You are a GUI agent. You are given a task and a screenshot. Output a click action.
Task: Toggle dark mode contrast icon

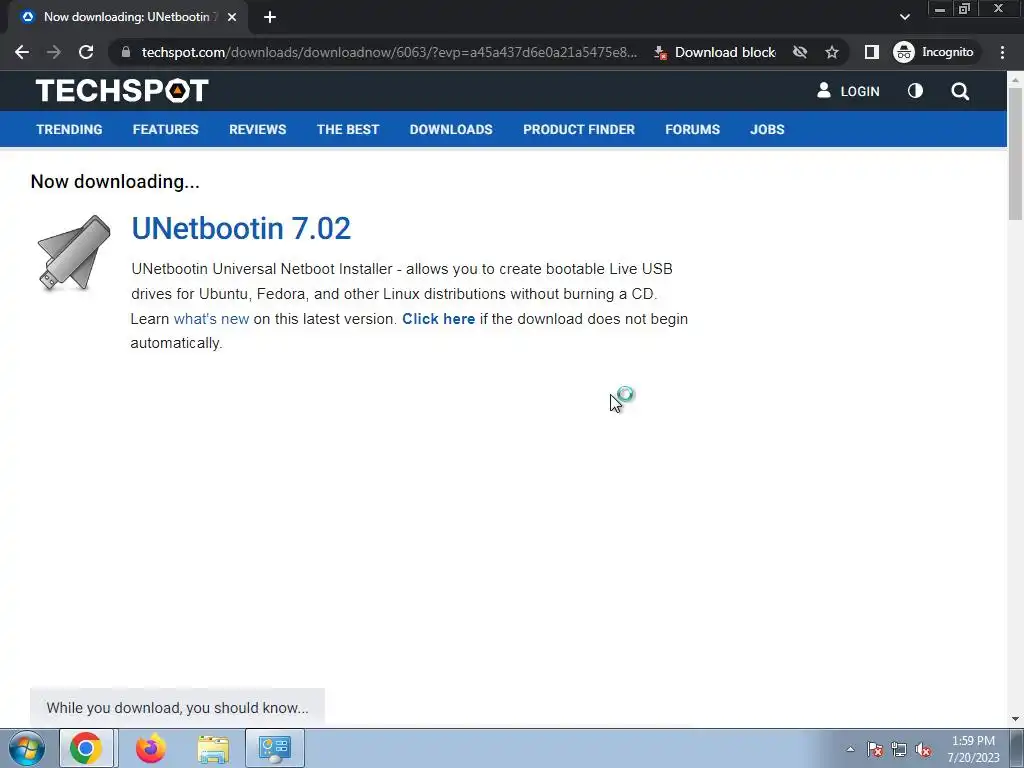915,91
